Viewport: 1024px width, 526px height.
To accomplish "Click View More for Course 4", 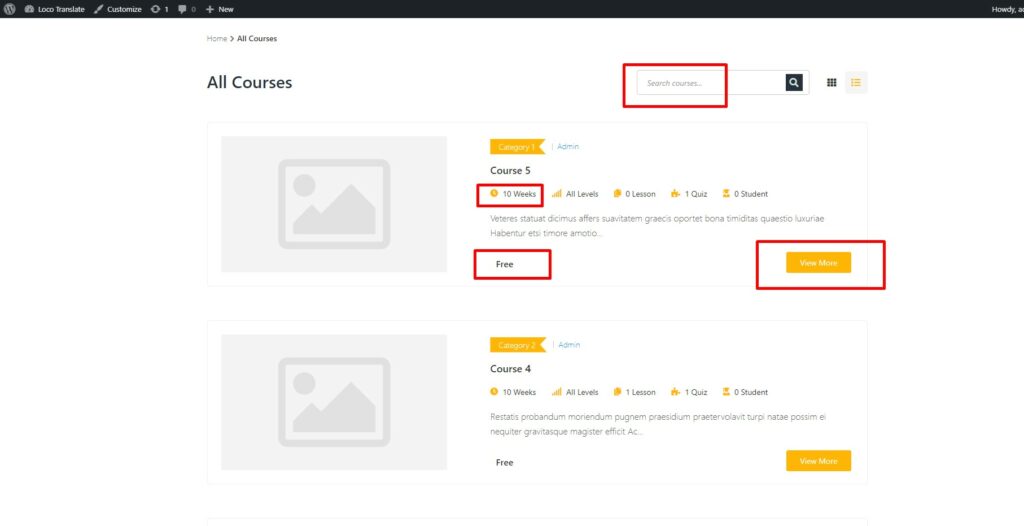I will [x=818, y=461].
